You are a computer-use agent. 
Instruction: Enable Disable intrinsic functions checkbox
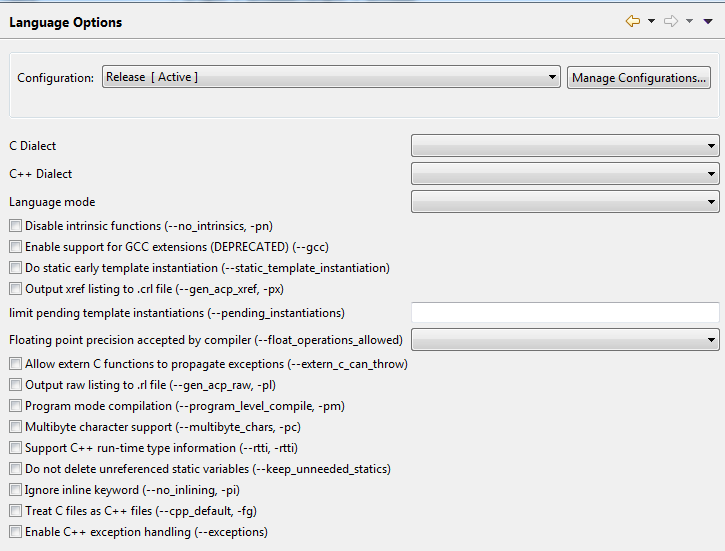(15, 226)
